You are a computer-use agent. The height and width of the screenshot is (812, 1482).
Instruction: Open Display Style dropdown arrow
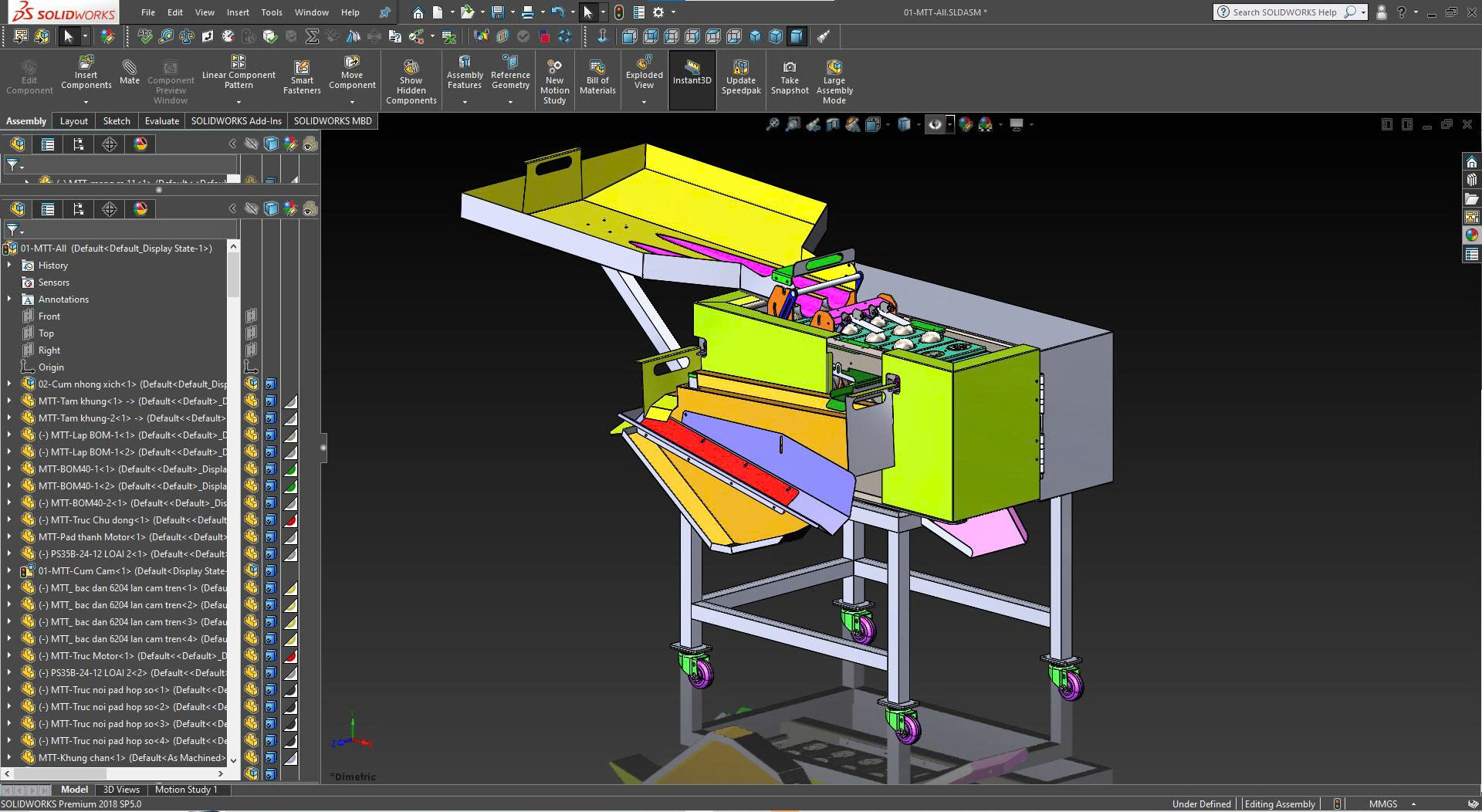click(x=919, y=124)
